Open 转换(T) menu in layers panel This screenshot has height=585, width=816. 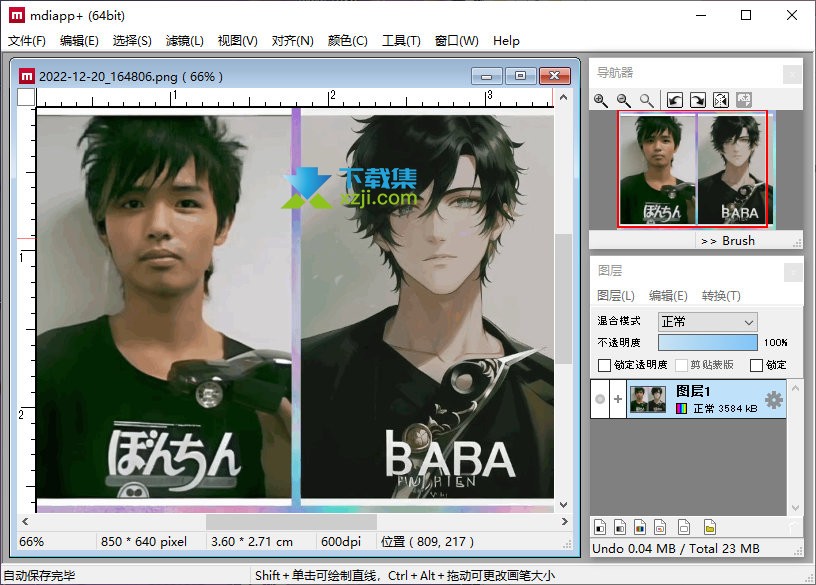point(721,296)
